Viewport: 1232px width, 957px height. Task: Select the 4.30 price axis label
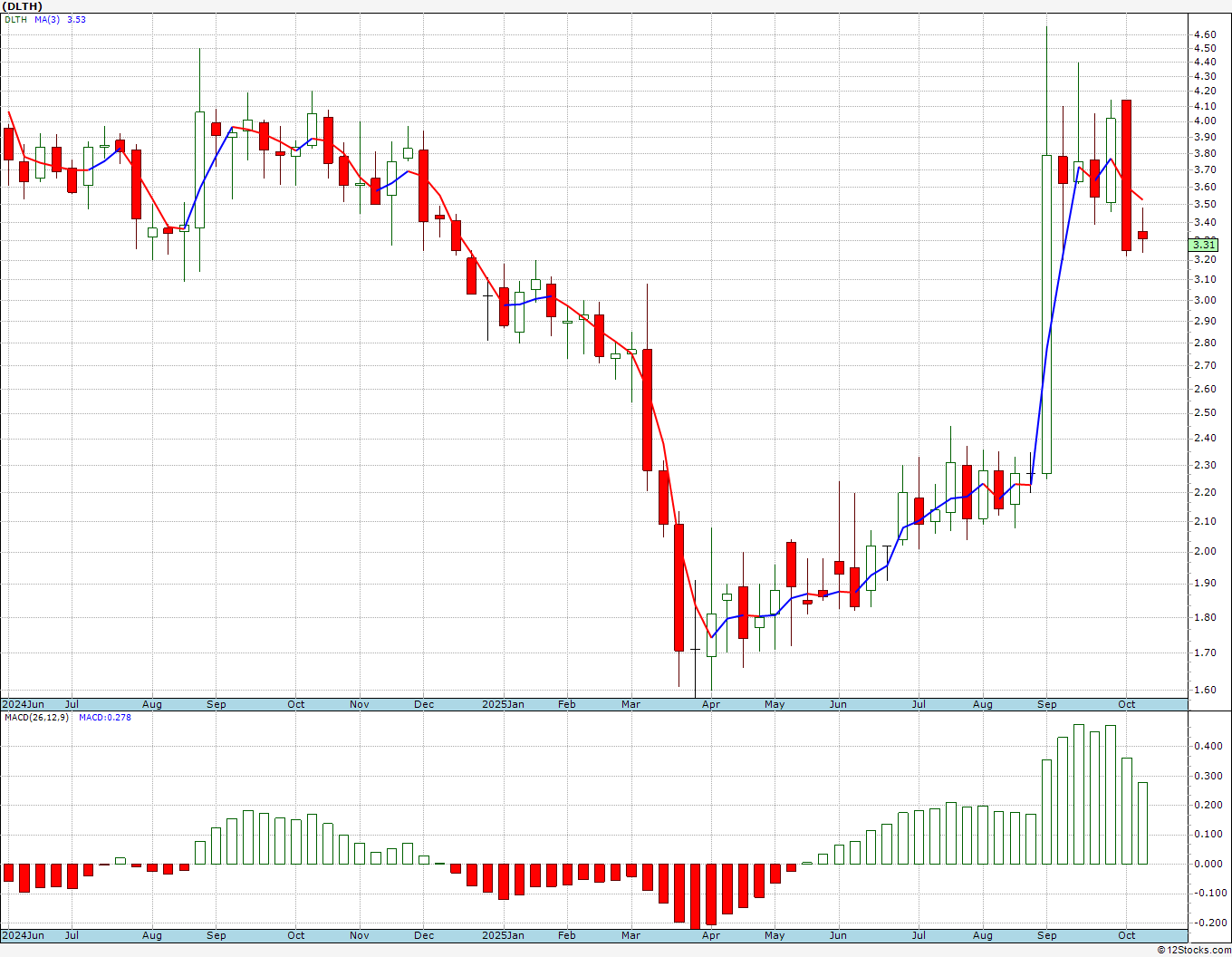pos(1205,76)
